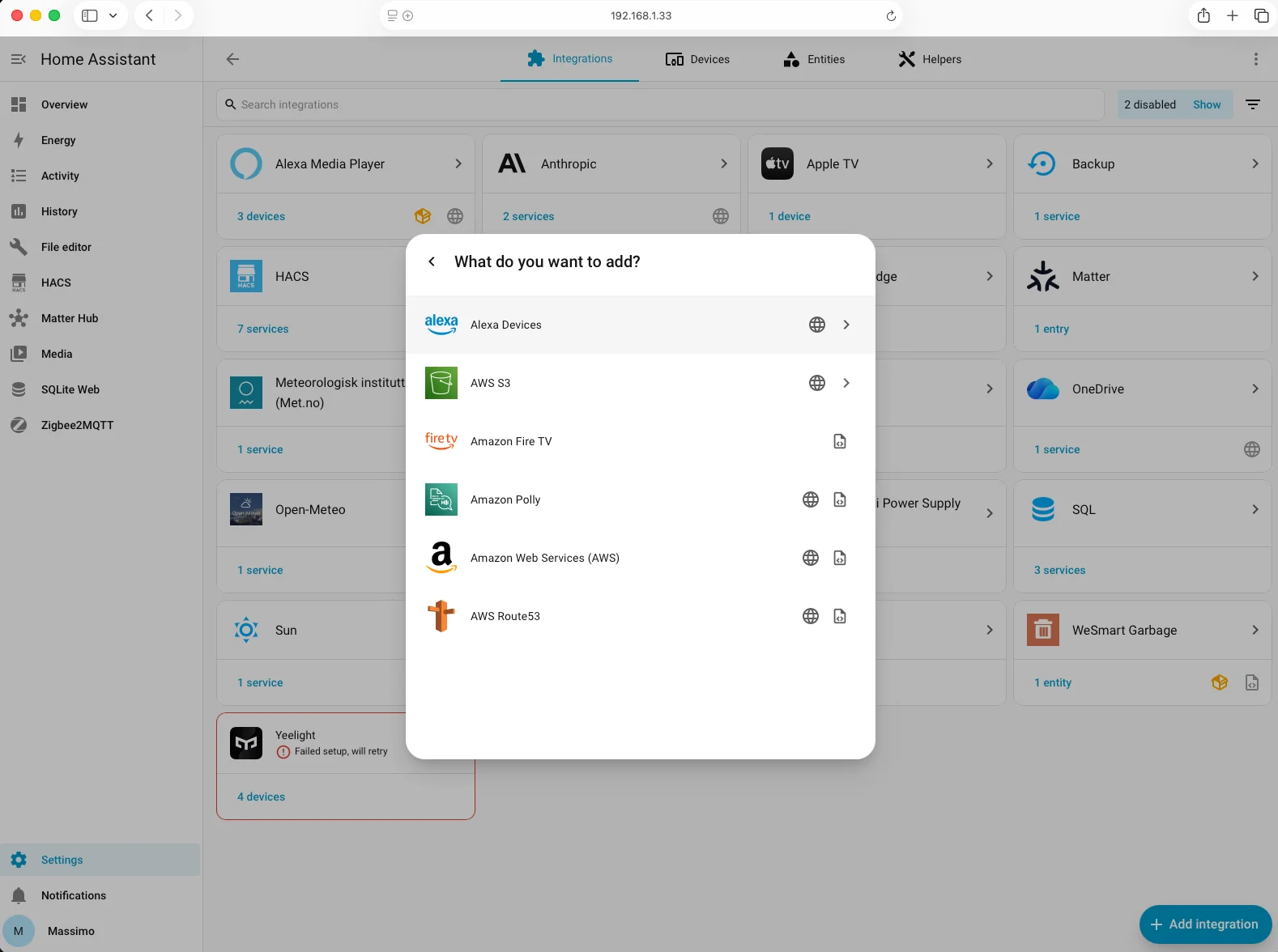Go back with the settings back arrow
The height and width of the screenshot is (952, 1278).
click(x=232, y=59)
